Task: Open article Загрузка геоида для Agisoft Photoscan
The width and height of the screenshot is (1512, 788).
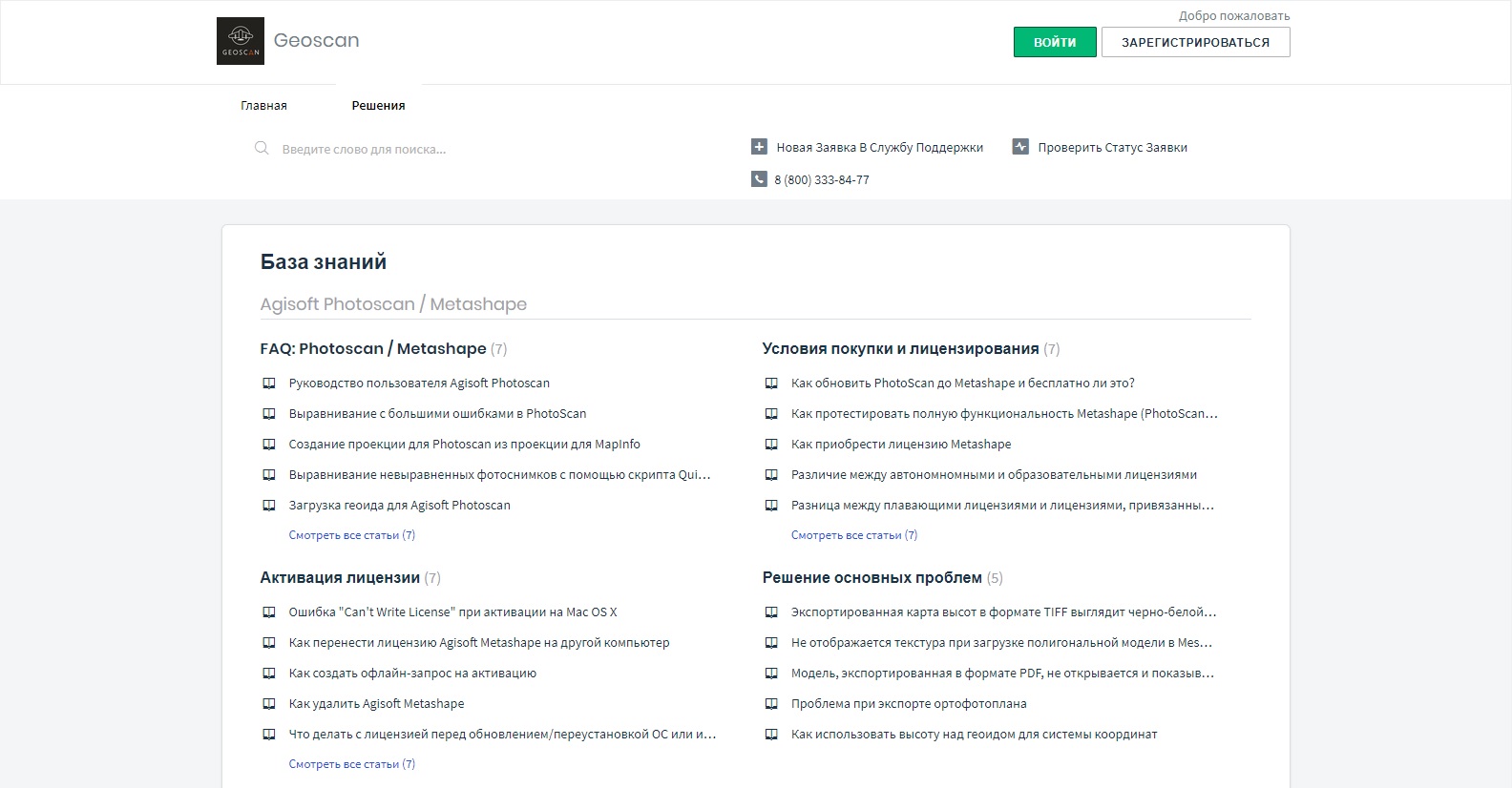Action: tap(399, 506)
